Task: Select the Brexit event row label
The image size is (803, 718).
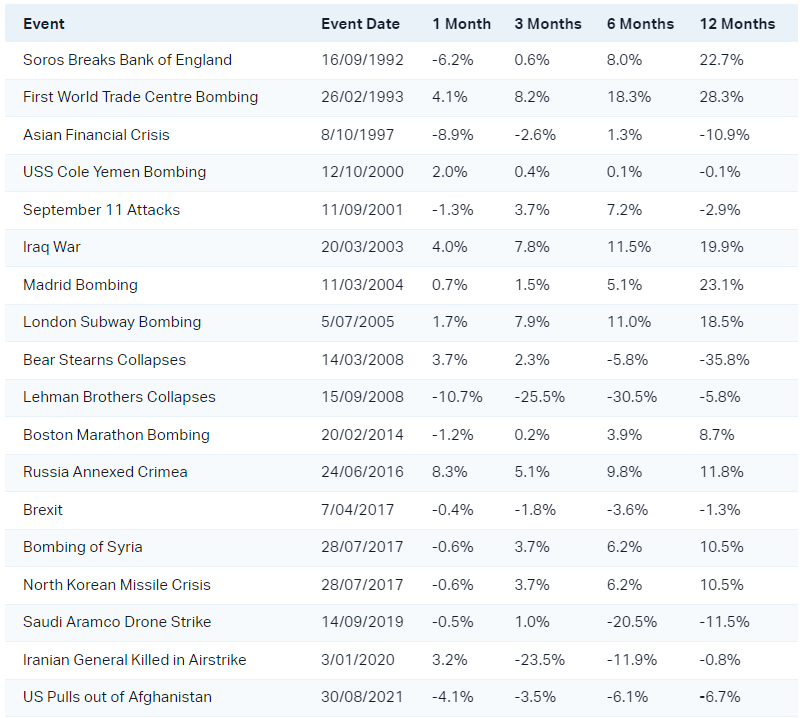Action: pos(43,510)
